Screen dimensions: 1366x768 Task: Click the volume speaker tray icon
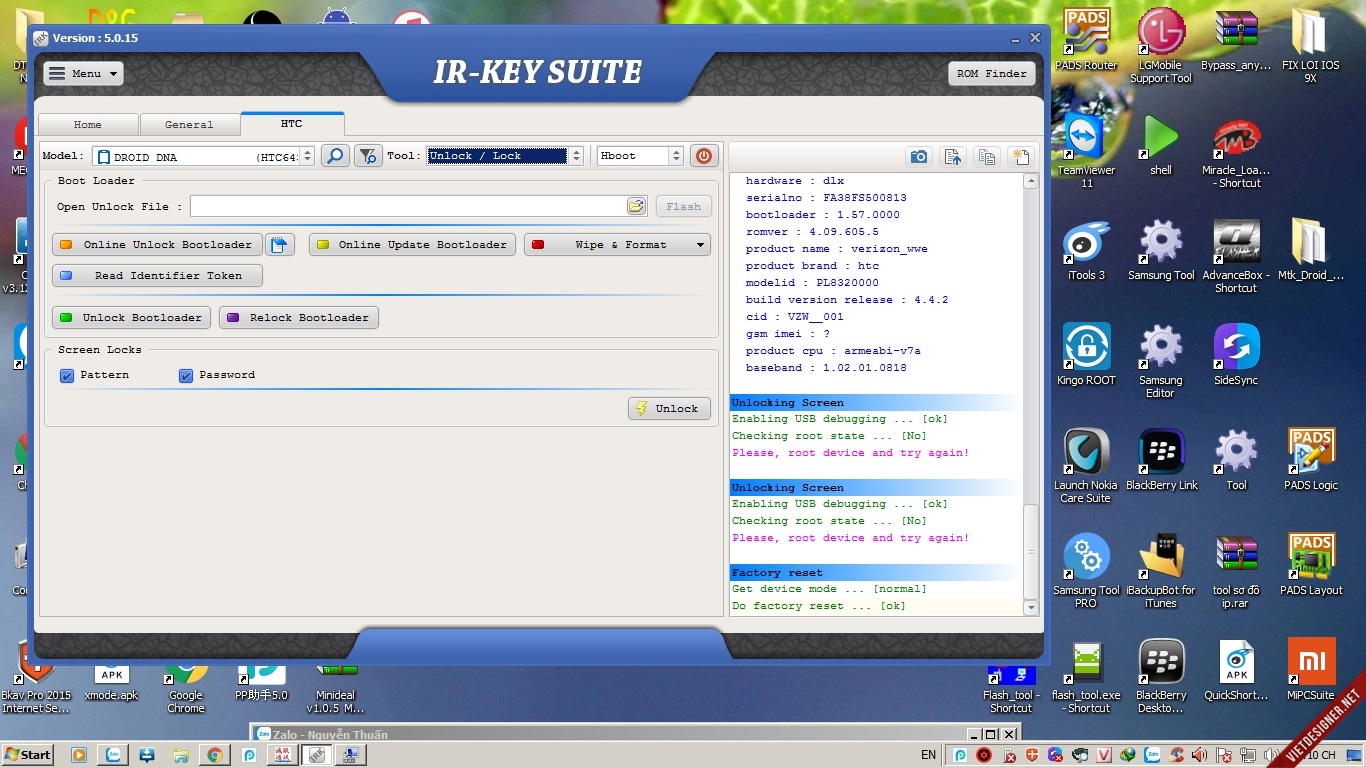point(1199,755)
